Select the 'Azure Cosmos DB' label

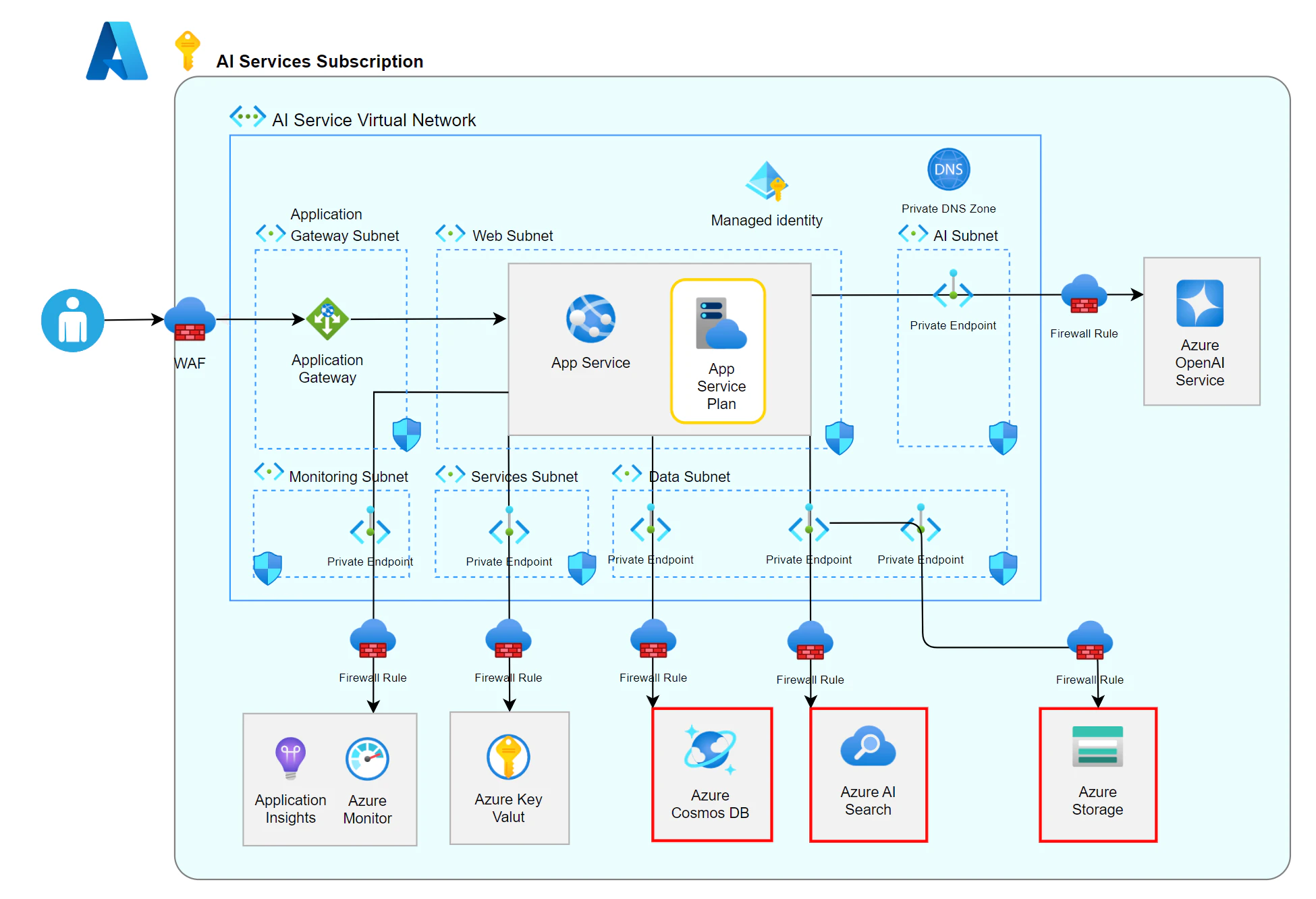click(710, 804)
